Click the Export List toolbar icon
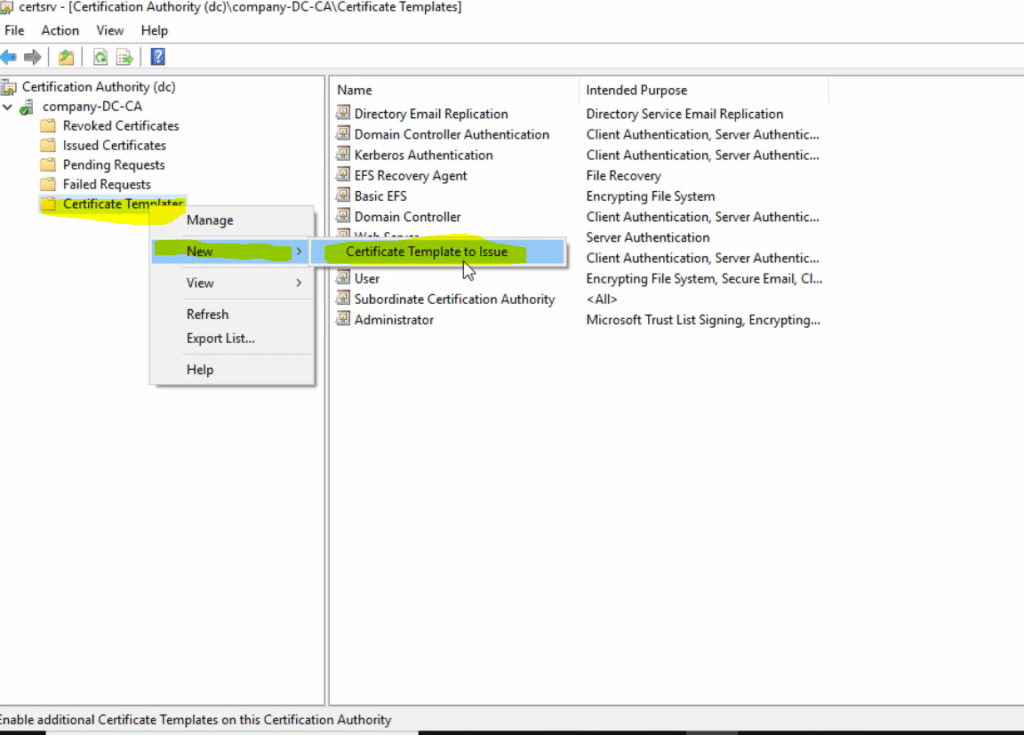 tap(124, 57)
